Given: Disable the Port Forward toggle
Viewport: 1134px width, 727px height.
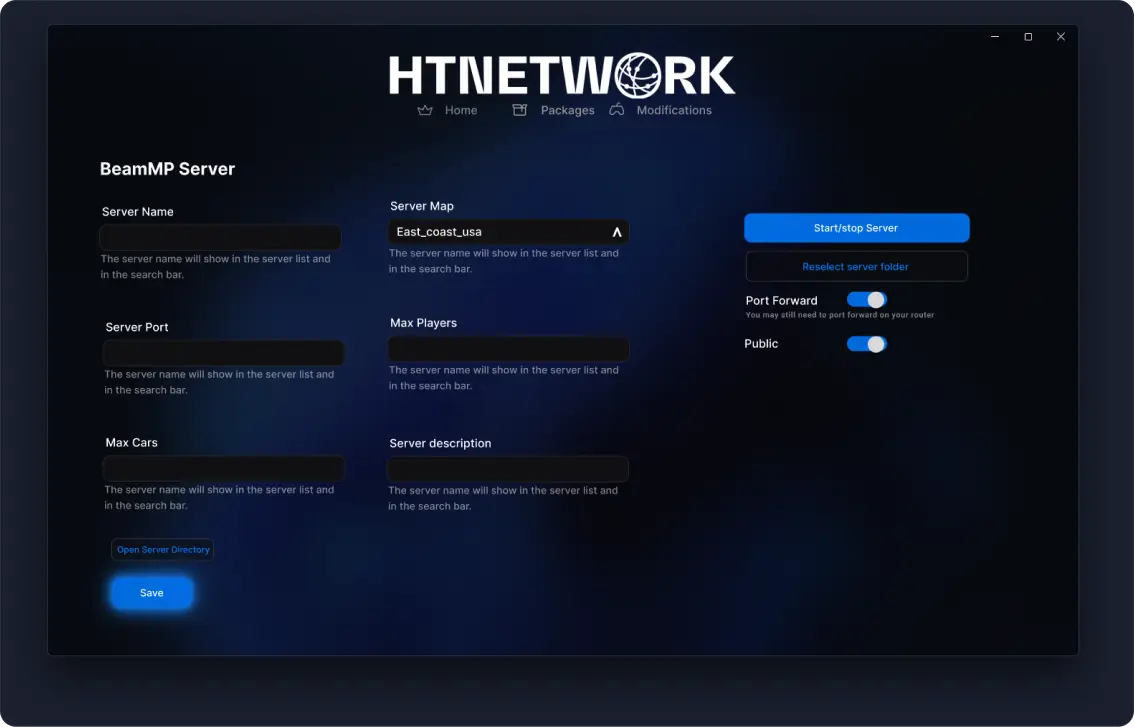Looking at the screenshot, I should pos(866,299).
